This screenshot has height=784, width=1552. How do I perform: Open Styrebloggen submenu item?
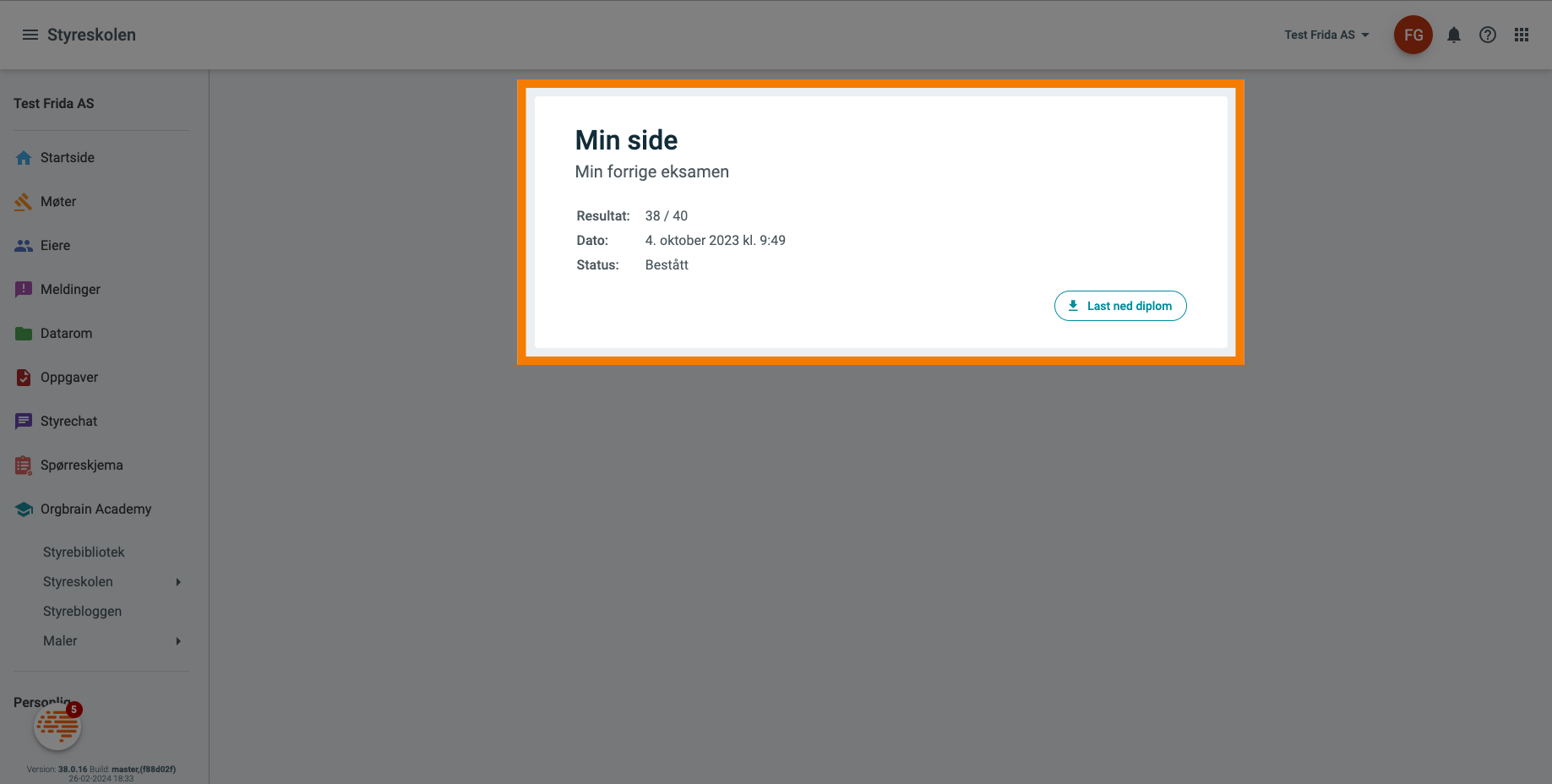click(82, 612)
